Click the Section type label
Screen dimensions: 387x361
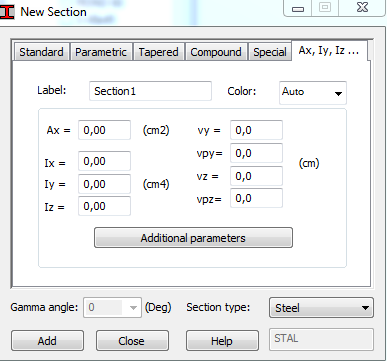(x=218, y=307)
